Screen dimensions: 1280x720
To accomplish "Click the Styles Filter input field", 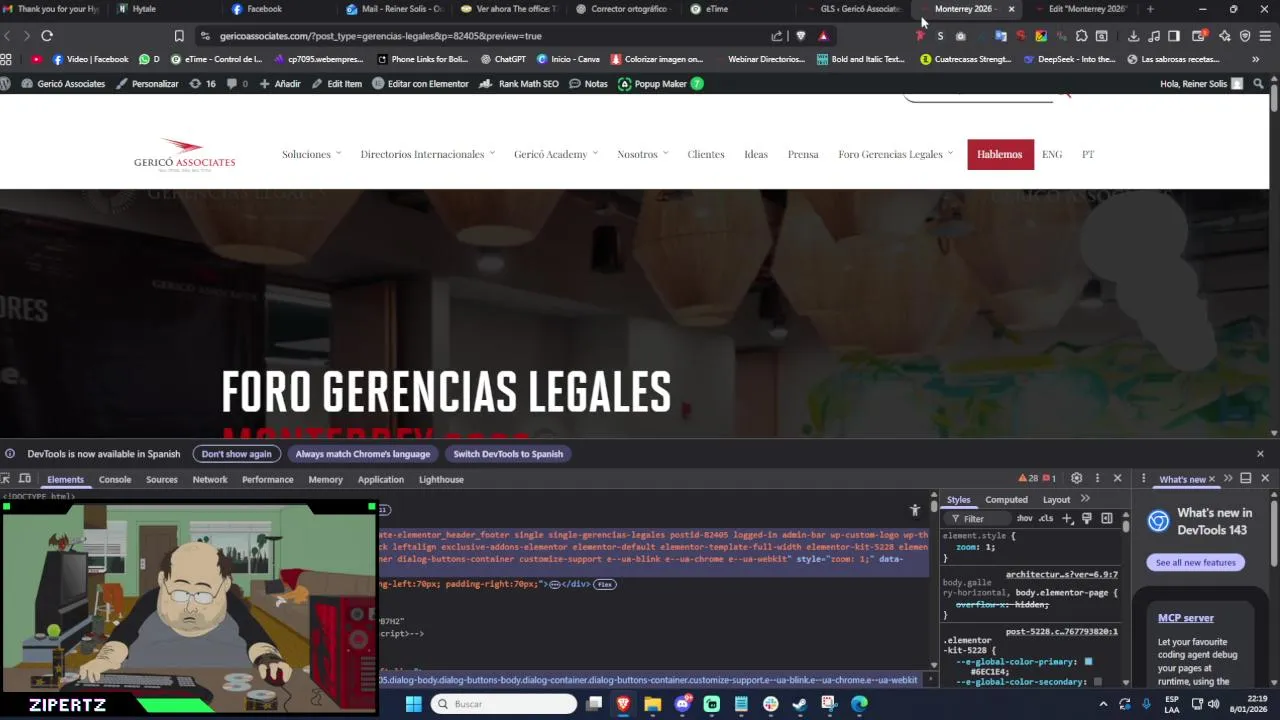I will (978, 519).
